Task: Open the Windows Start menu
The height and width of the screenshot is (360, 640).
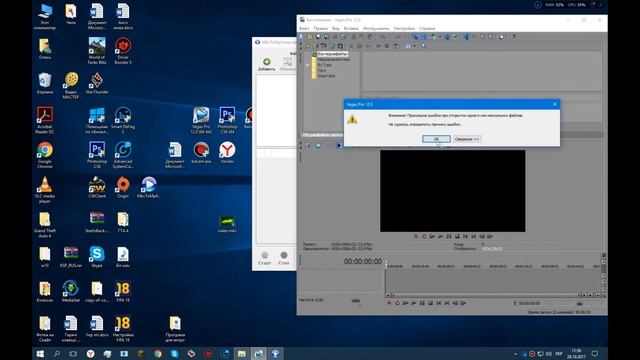Action: (40, 353)
